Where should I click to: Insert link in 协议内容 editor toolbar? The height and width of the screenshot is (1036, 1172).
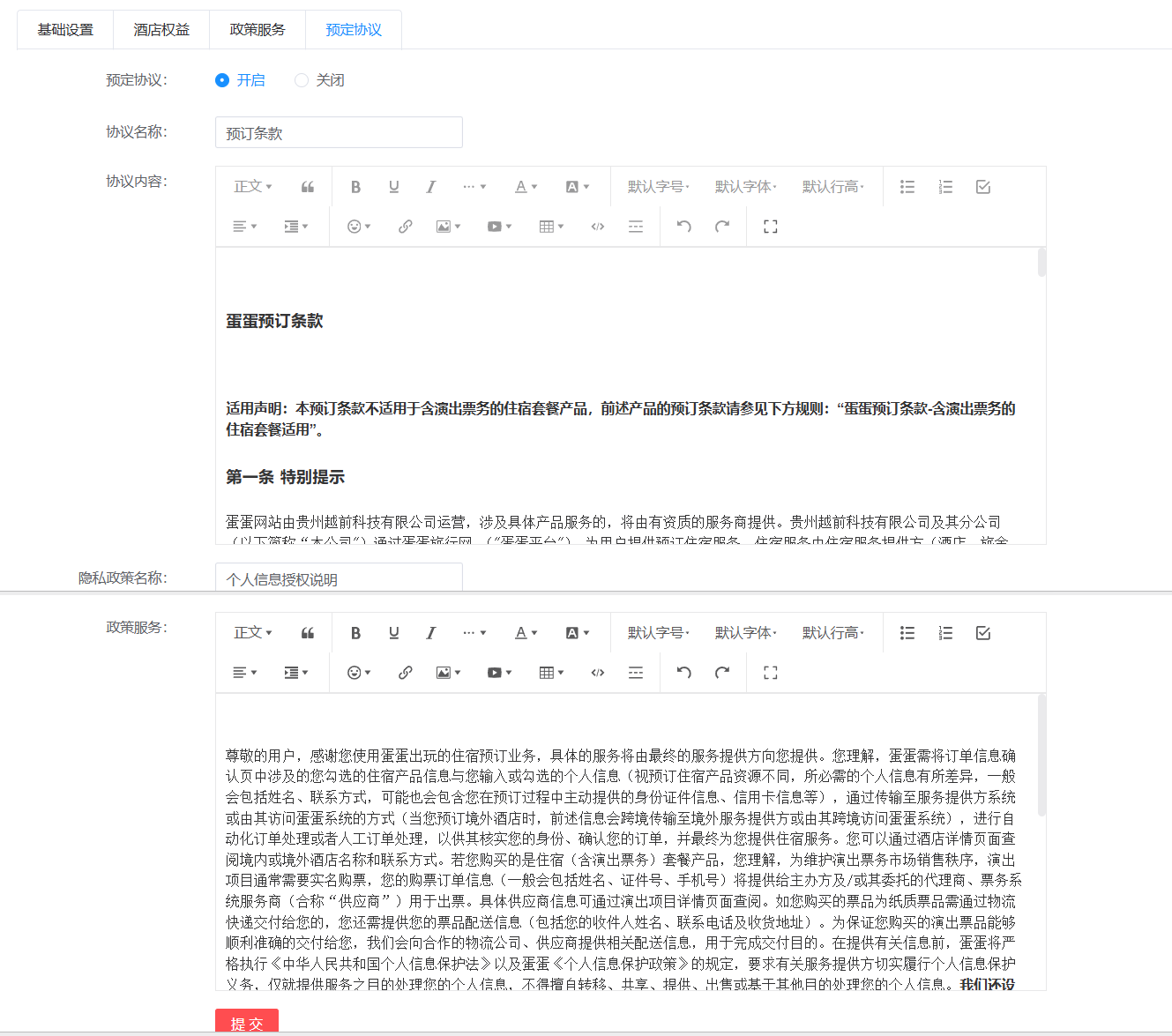click(x=405, y=227)
